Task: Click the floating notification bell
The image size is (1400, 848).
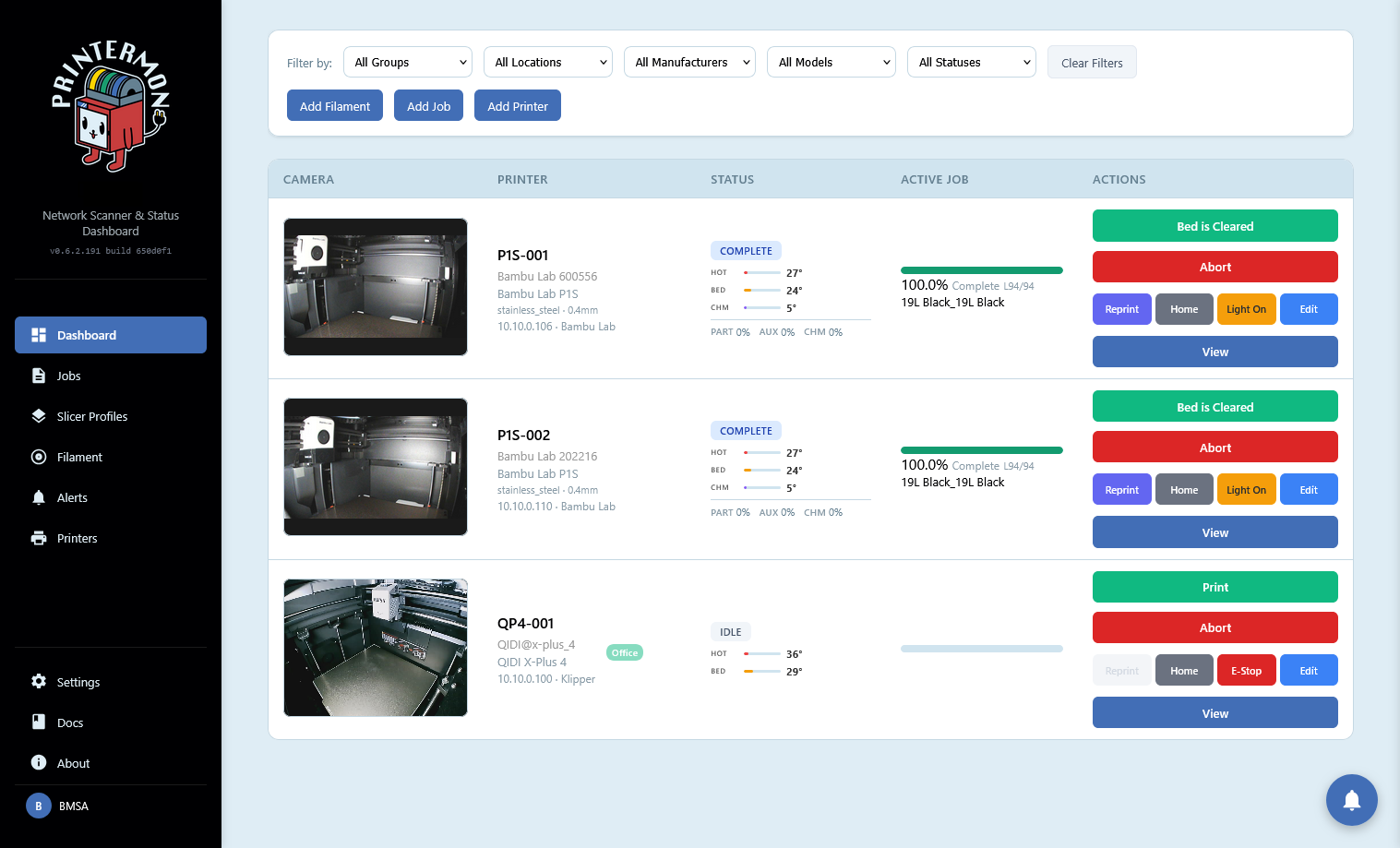Action: (1351, 800)
